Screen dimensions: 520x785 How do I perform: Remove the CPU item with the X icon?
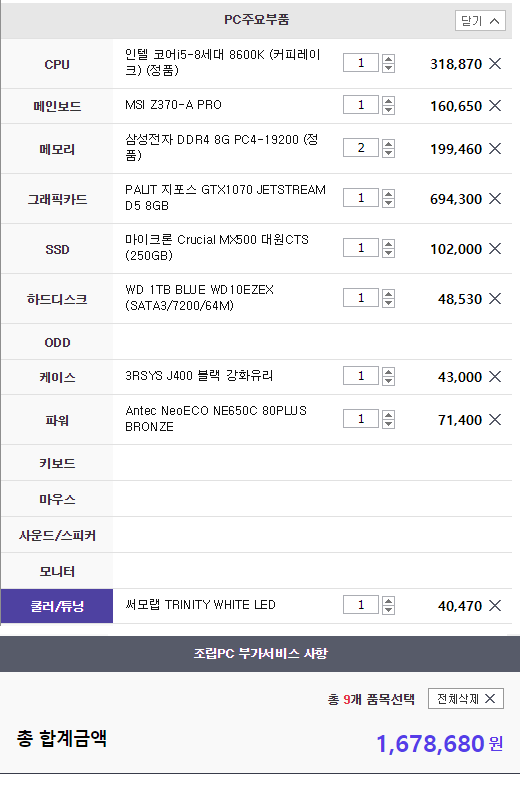tap(494, 64)
